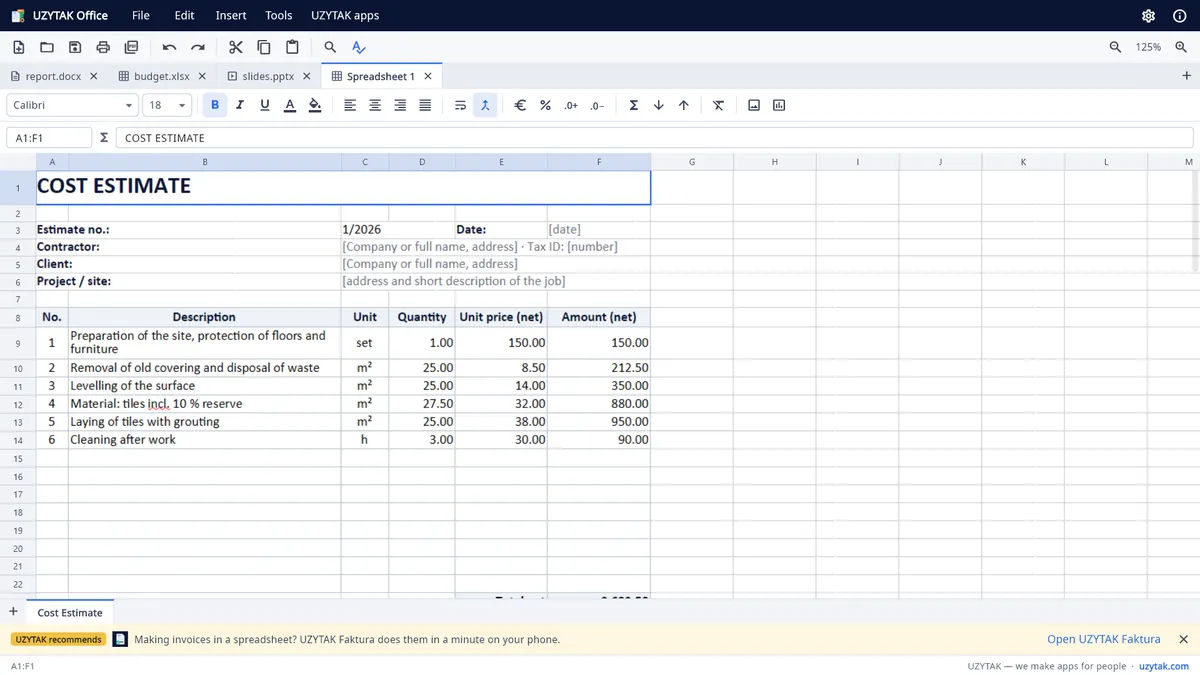Create a new document with the toolbar icon

click(19, 47)
